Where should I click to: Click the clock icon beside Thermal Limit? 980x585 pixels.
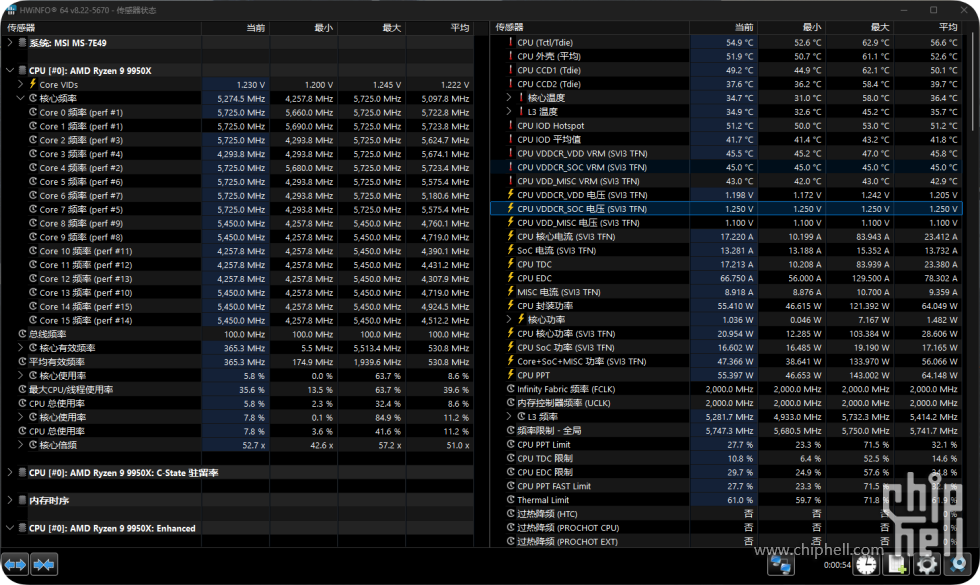[511, 499]
